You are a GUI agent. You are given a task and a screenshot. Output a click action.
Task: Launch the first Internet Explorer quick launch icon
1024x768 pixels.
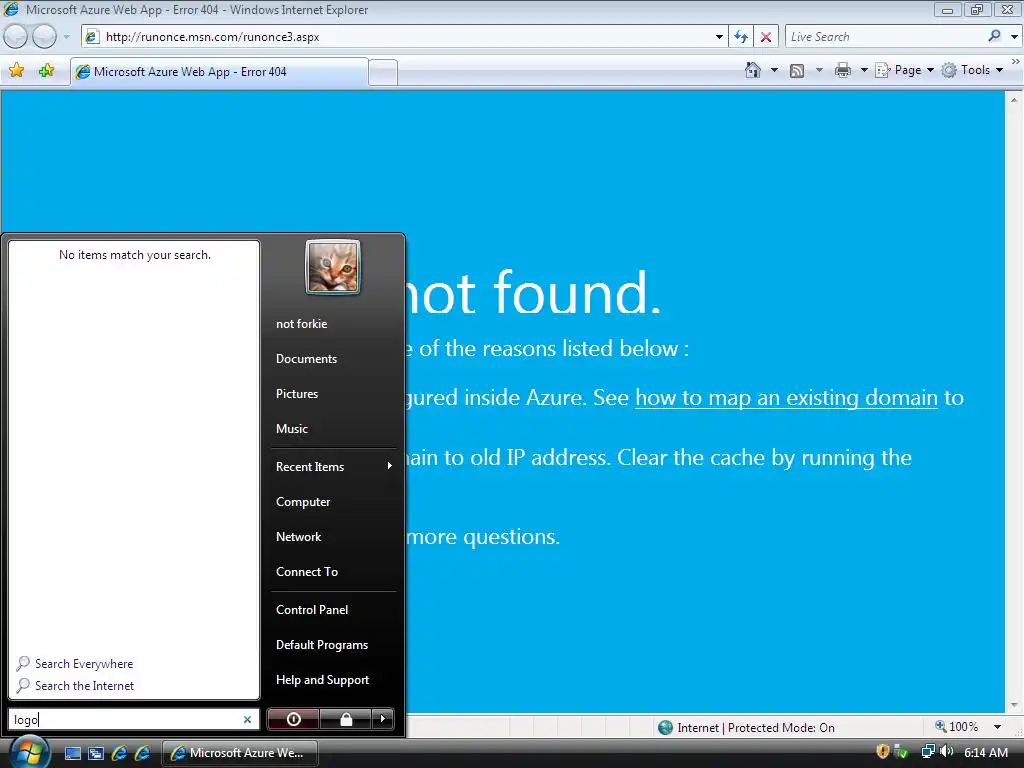click(119, 753)
